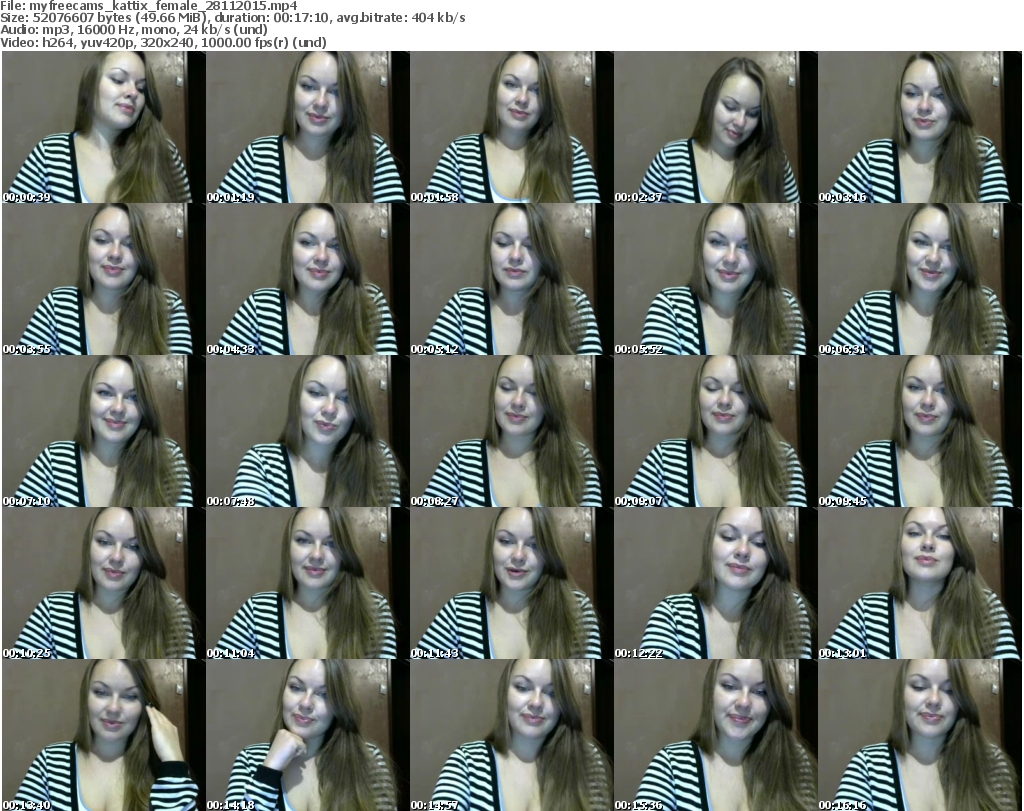Click the frame stamped 00:02:37
Screen dimensions: 1024x811
point(715,127)
